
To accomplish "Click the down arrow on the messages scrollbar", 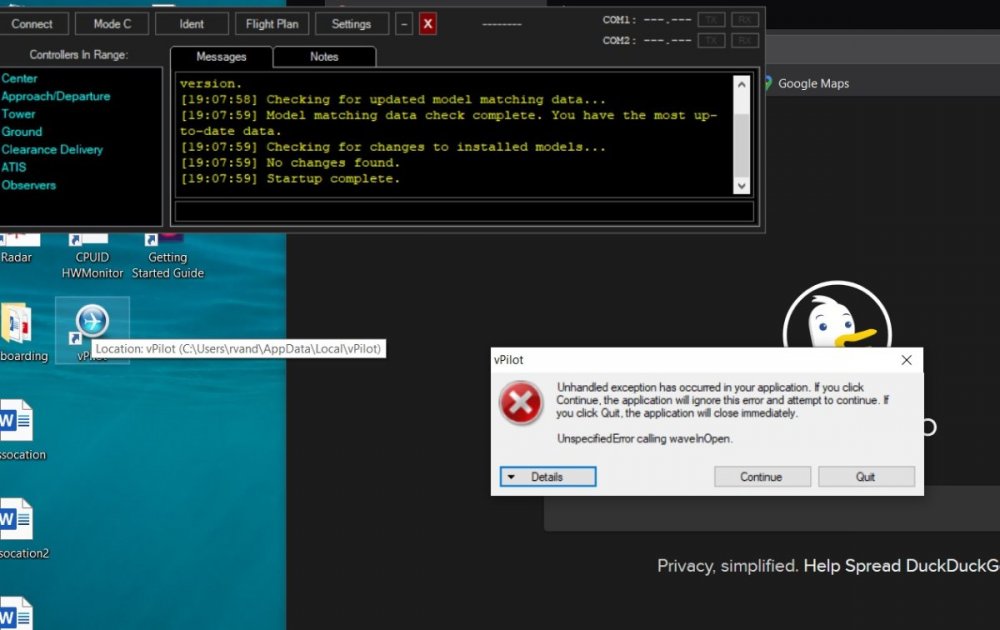I will click(741, 186).
